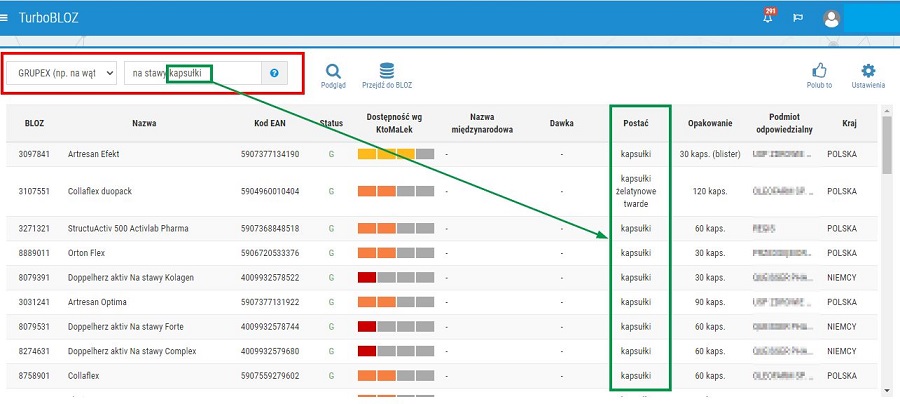Sort by Dostępność wg KtoMaLek header
900x404 pixels.
[x=394, y=123]
